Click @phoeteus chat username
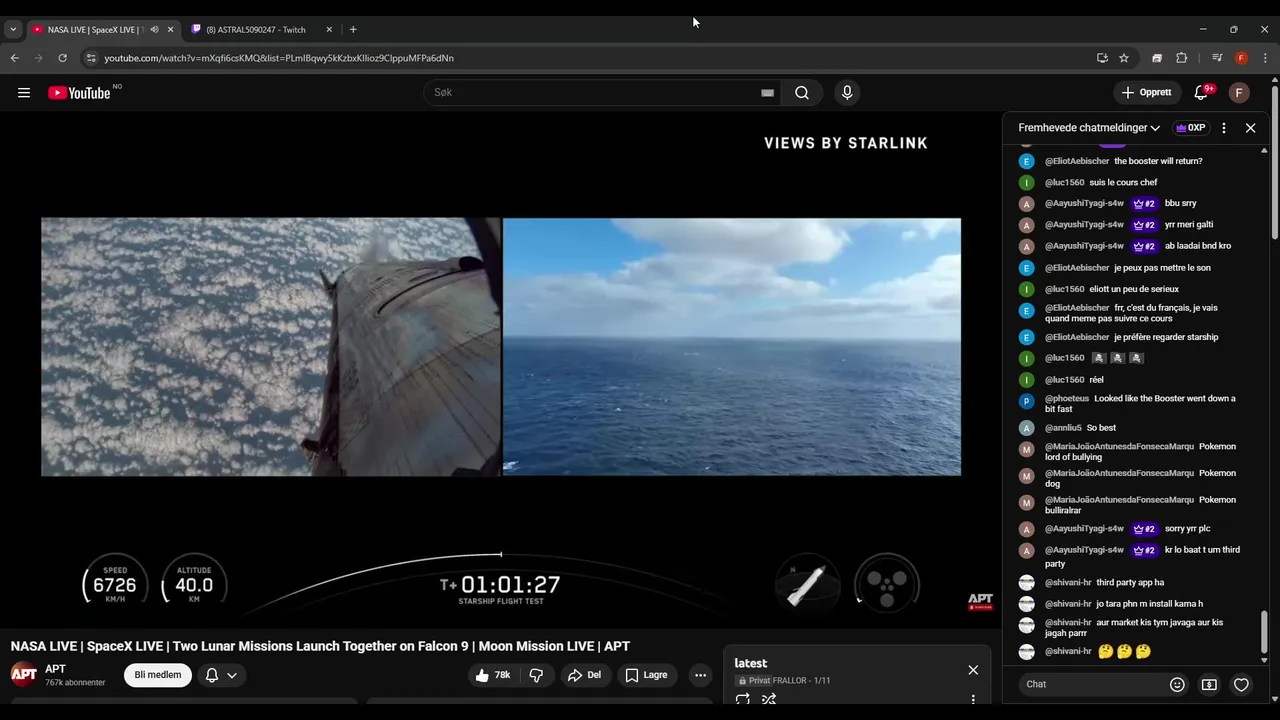The height and width of the screenshot is (720, 1280). [x=1067, y=398]
